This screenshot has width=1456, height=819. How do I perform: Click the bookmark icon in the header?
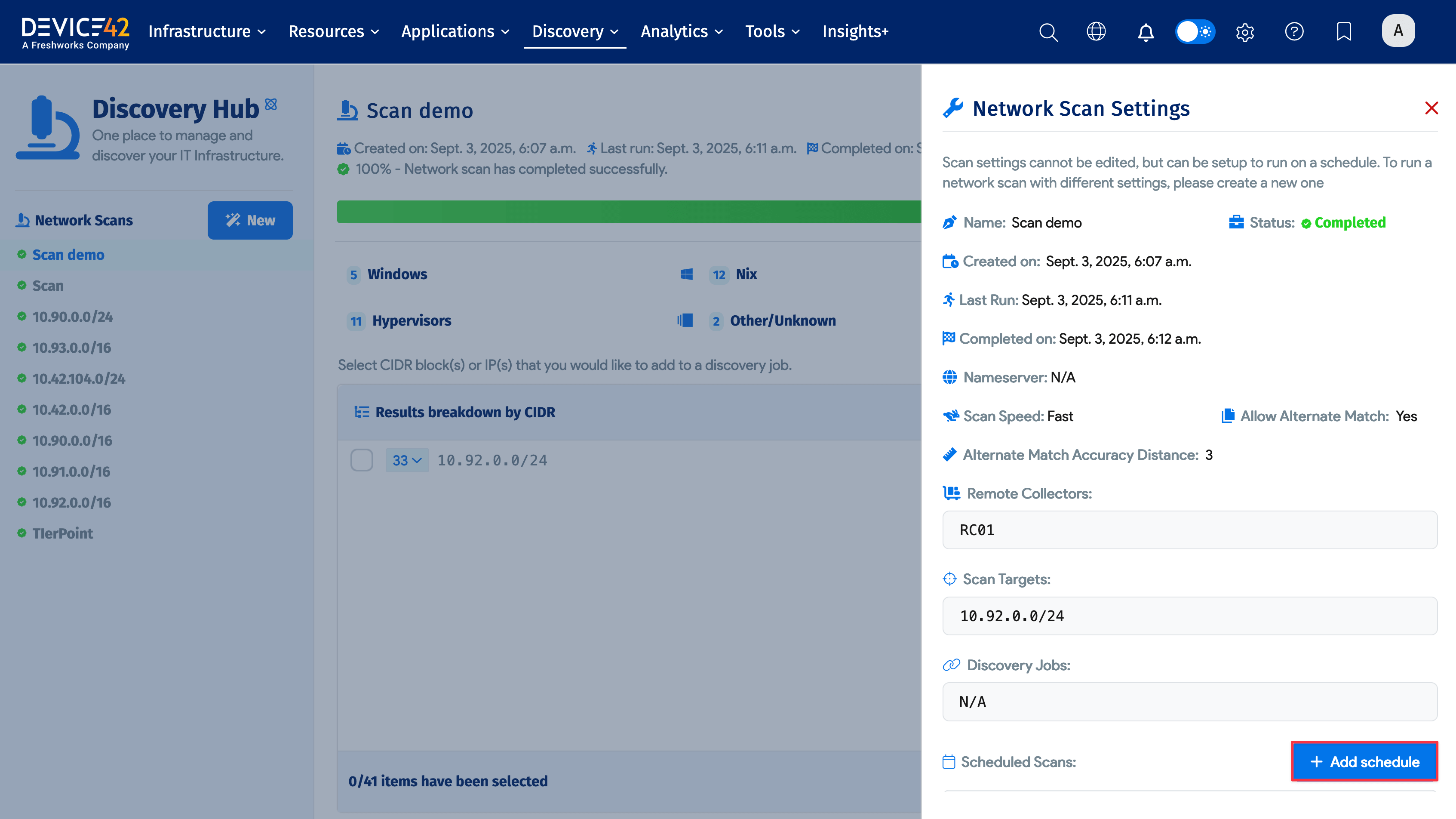(x=1343, y=32)
